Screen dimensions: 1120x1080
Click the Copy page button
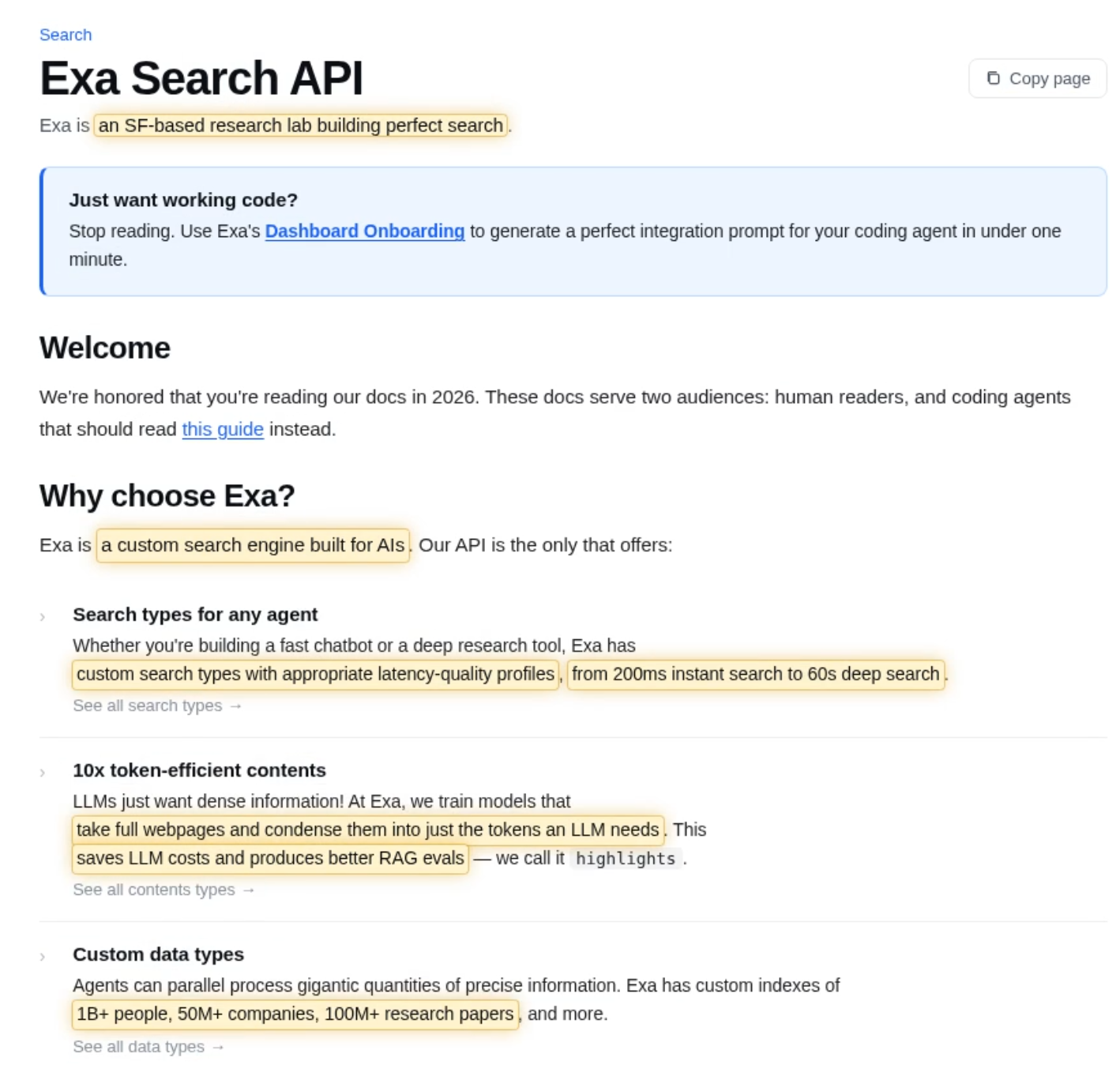click(1037, 78)
